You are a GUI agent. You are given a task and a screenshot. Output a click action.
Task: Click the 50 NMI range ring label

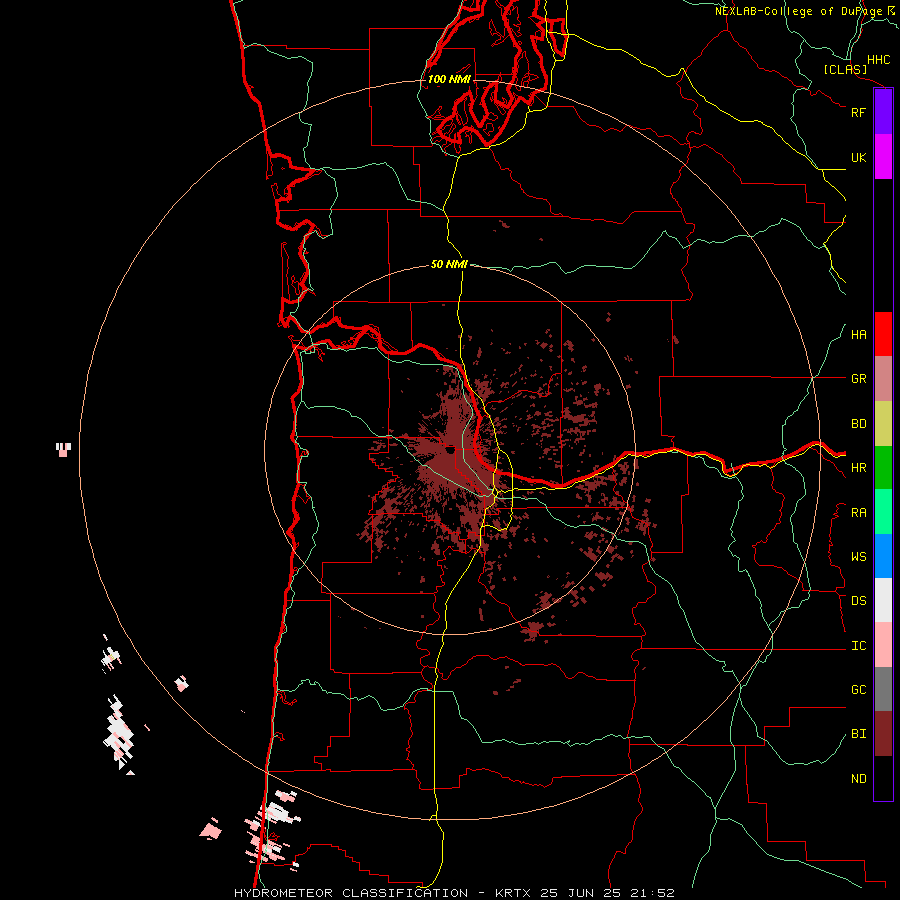(x=449, y=264)
